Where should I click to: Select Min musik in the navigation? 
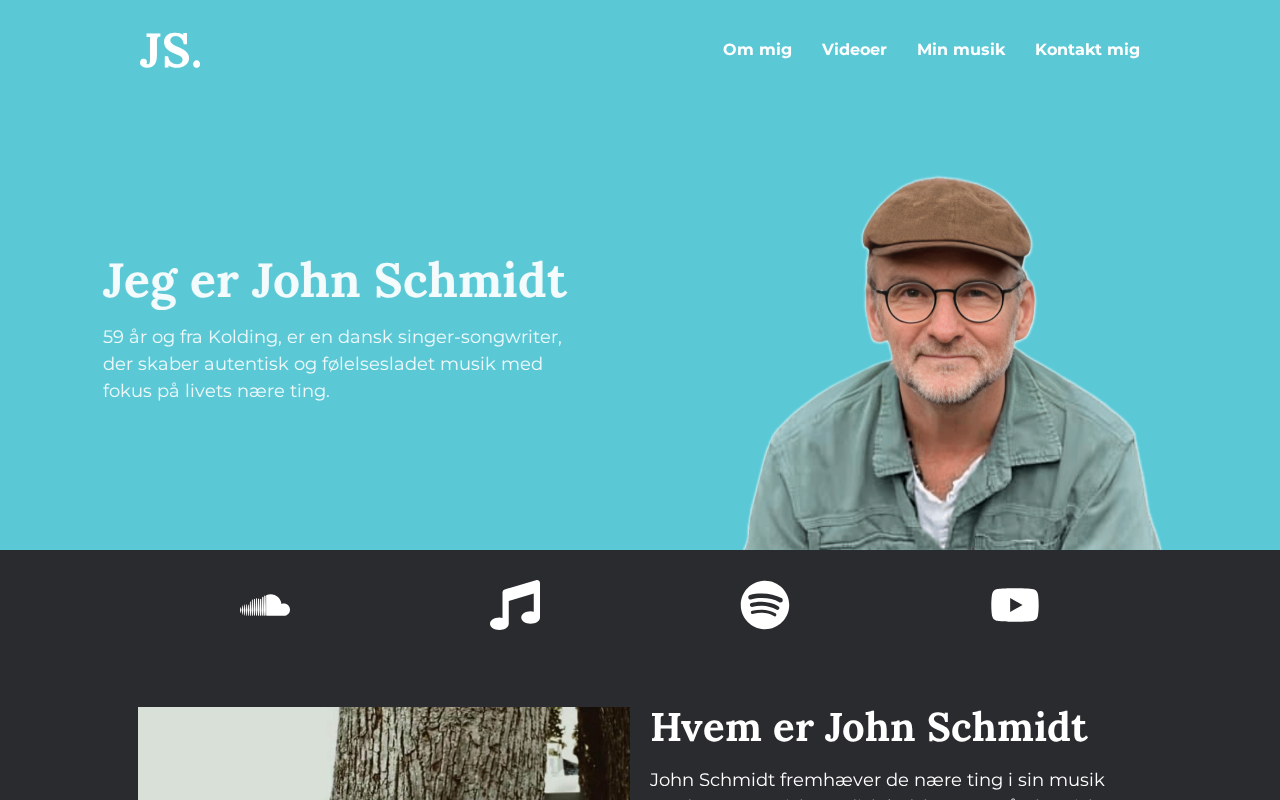pos(961,49)
